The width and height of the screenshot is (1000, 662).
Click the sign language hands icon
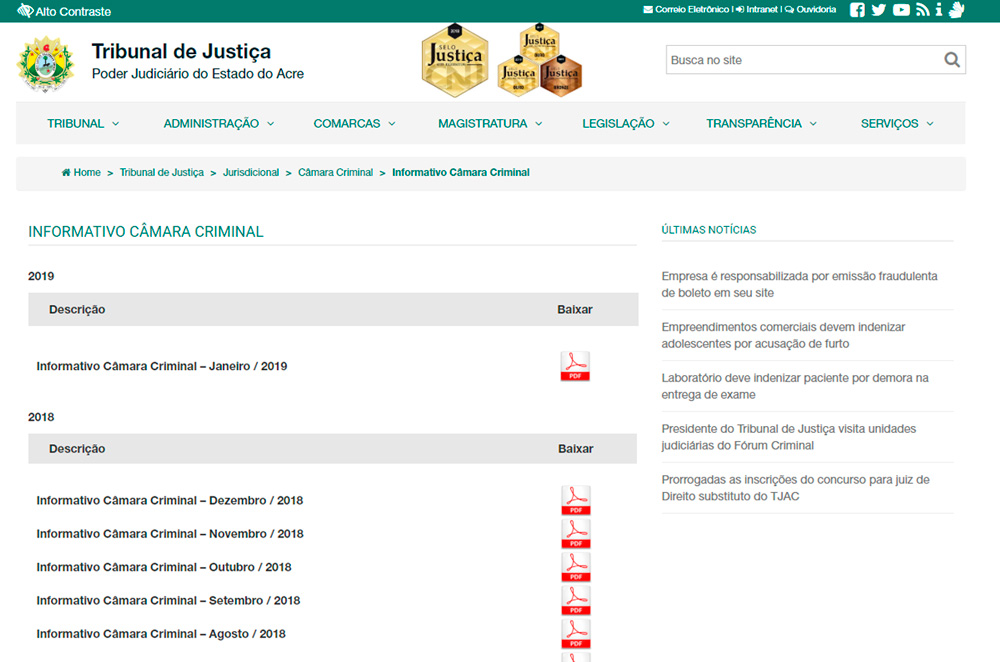pyautogui.click(x=956, y=10)
